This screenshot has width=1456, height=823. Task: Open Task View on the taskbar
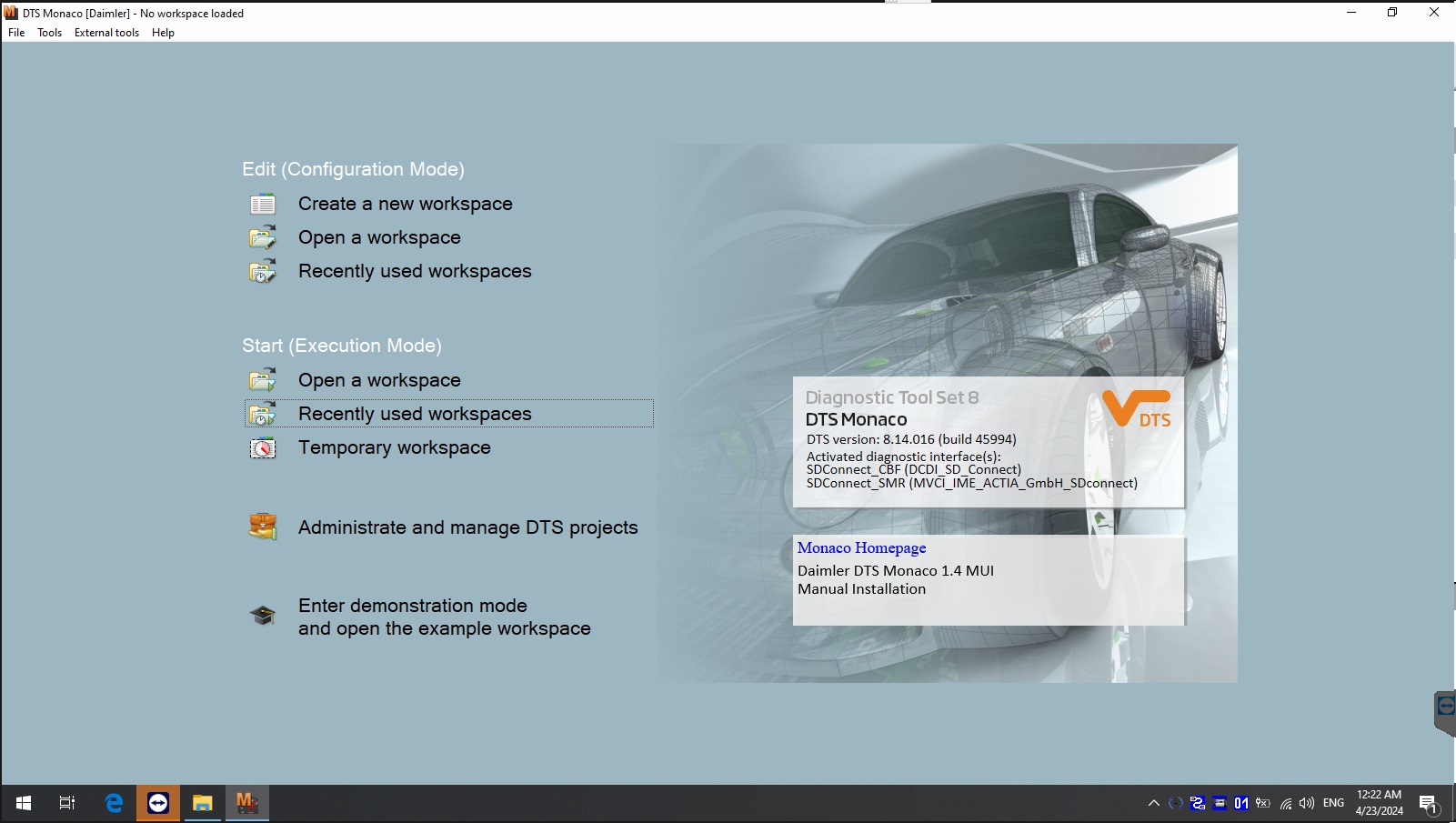coord(67,803)
